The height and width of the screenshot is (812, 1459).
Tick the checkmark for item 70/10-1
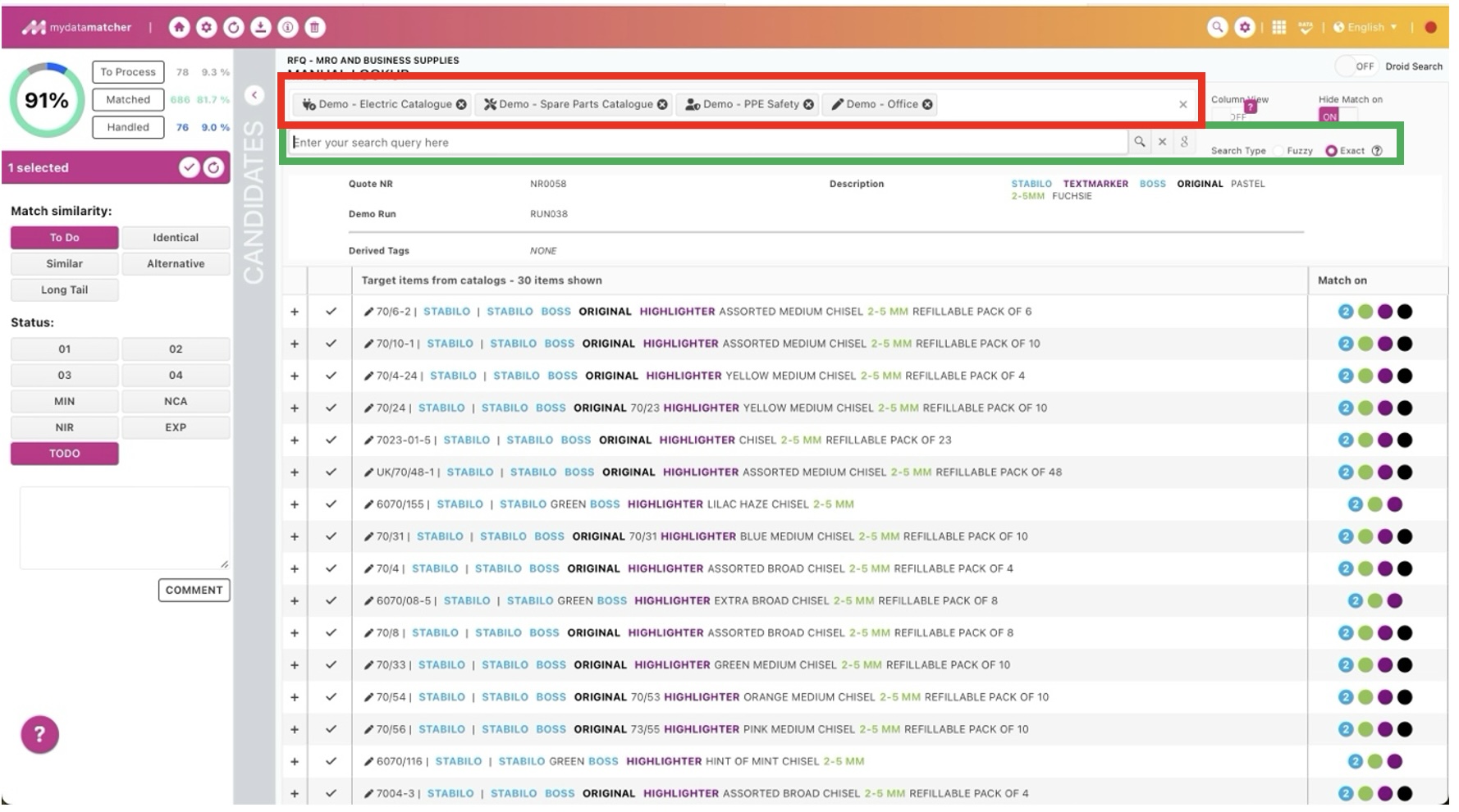point(331,344)
